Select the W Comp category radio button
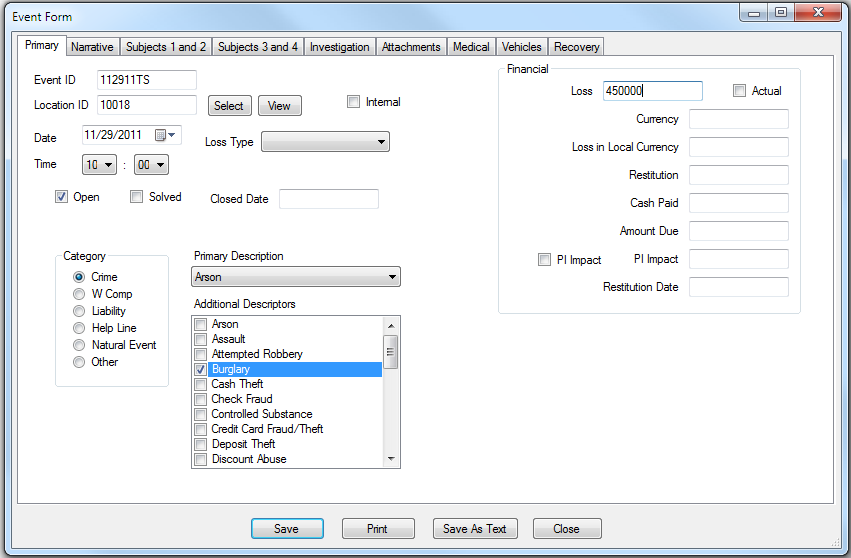The image size is (851, 558). point(79,294)
